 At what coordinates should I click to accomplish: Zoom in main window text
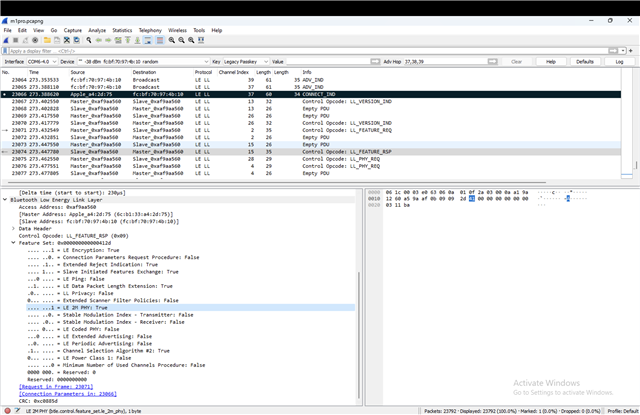coord(172,40)
